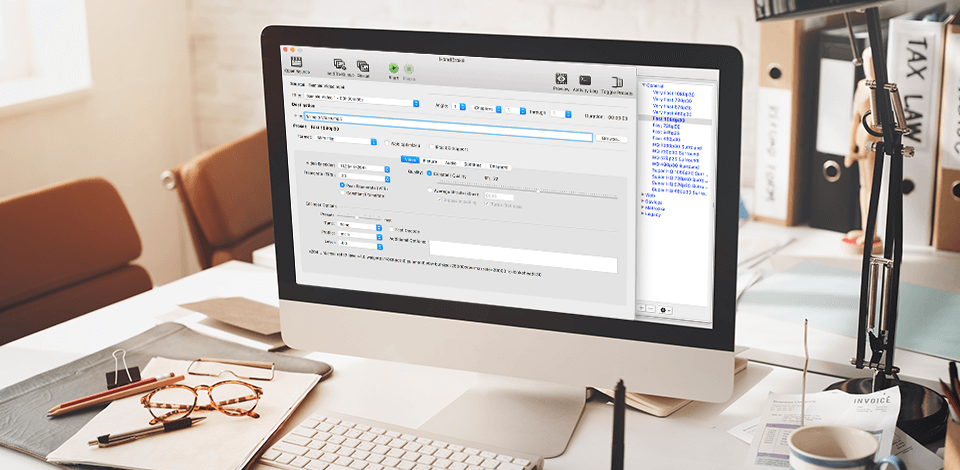Toggle the Turbo first pass checkbox

tap(488, 204)
